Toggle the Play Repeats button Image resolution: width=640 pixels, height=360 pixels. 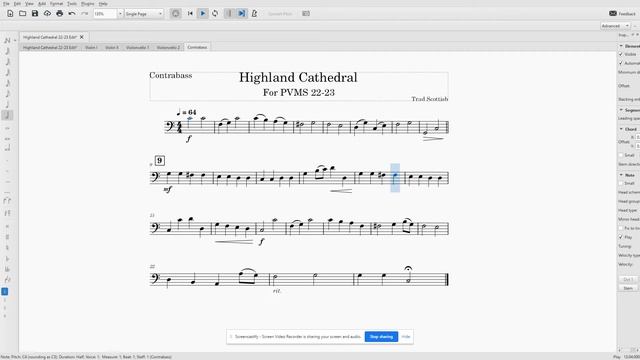pos(229,13)
